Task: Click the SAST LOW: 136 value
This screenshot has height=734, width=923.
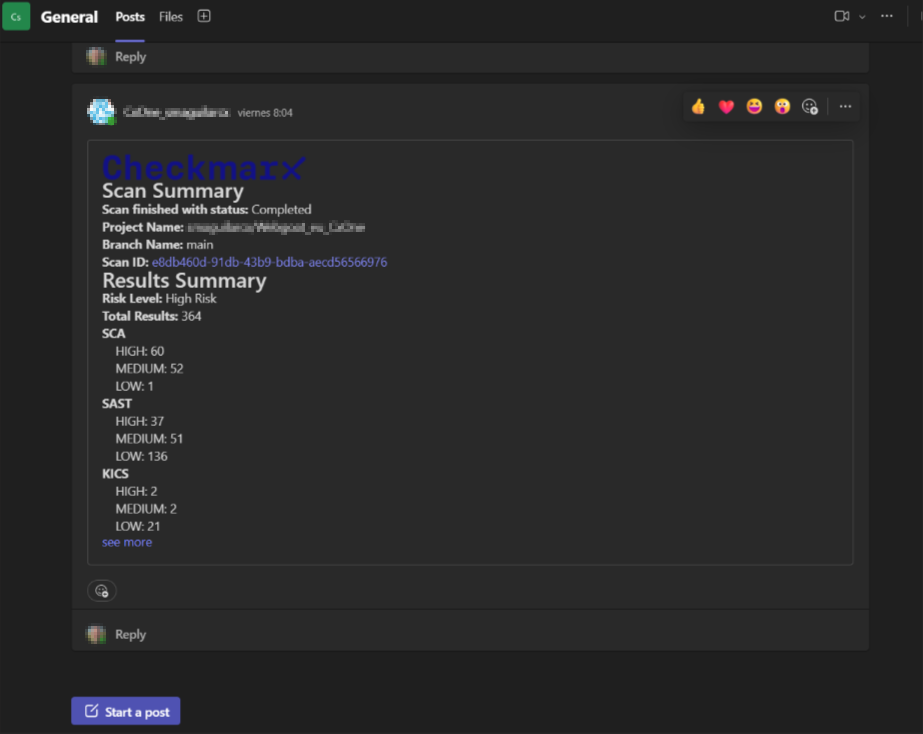Action: click(141, 456)
